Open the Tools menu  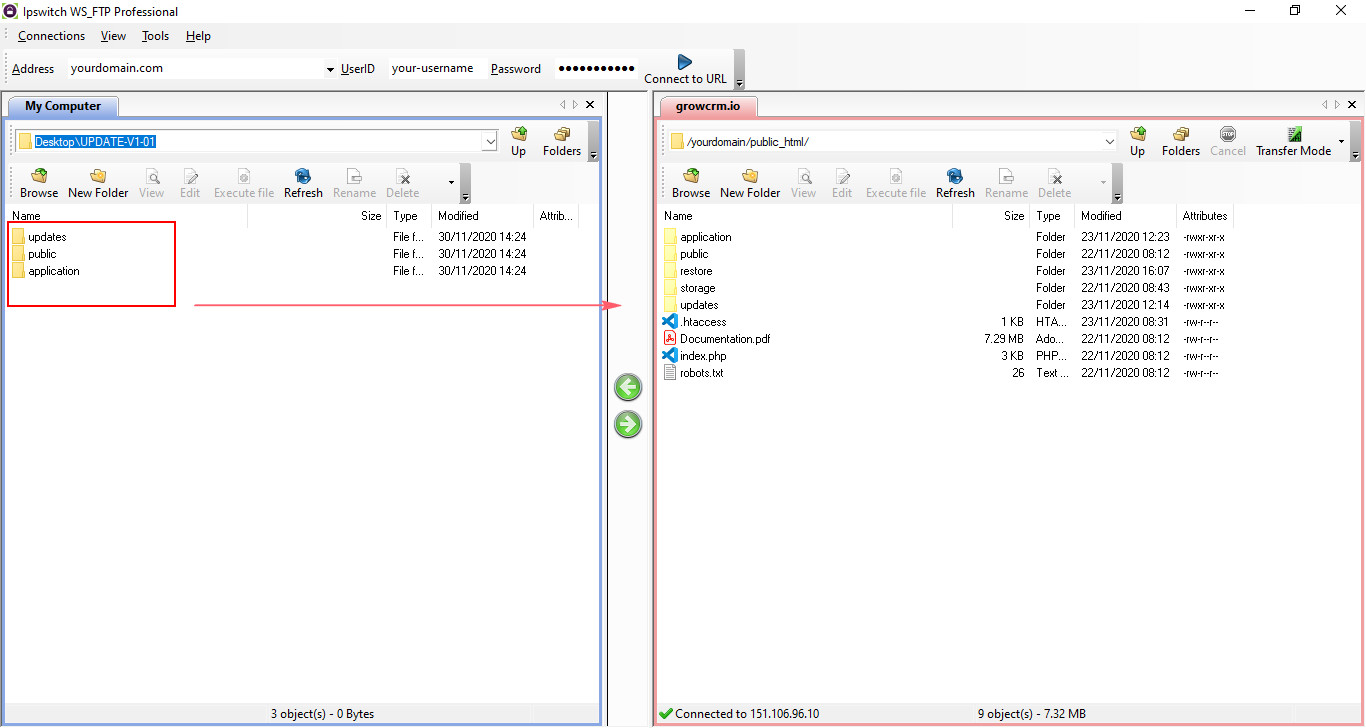155,36
